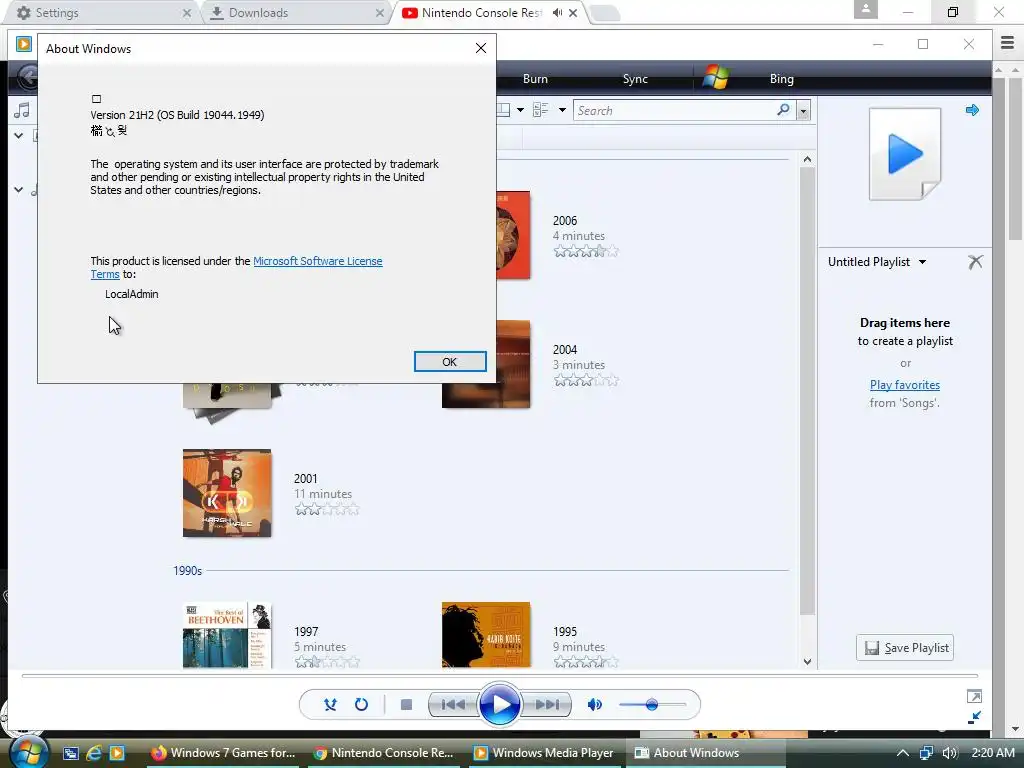Launch Internet Explorer from quick launch

(x=94, y=754)
